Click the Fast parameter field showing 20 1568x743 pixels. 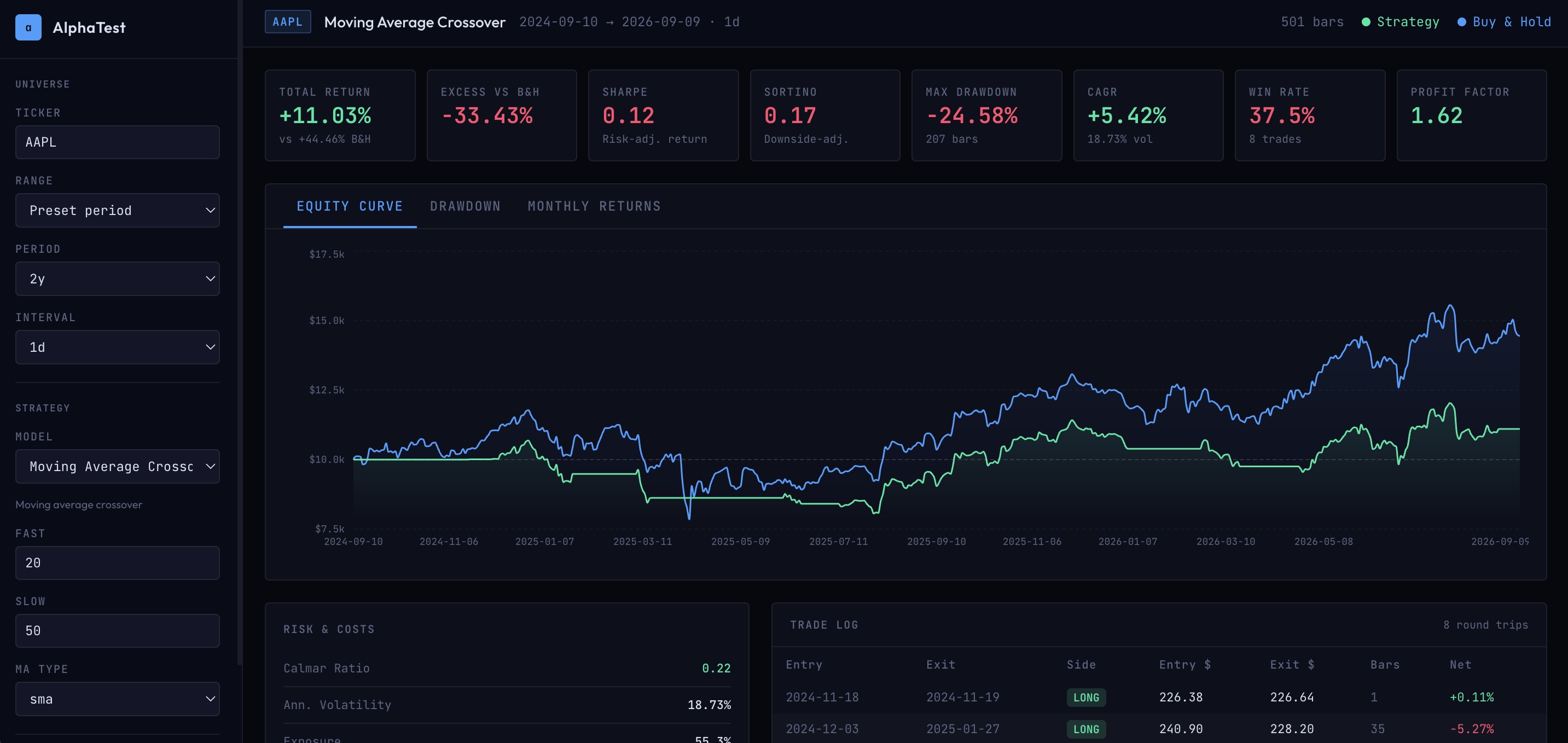click(x=118, y=563)
